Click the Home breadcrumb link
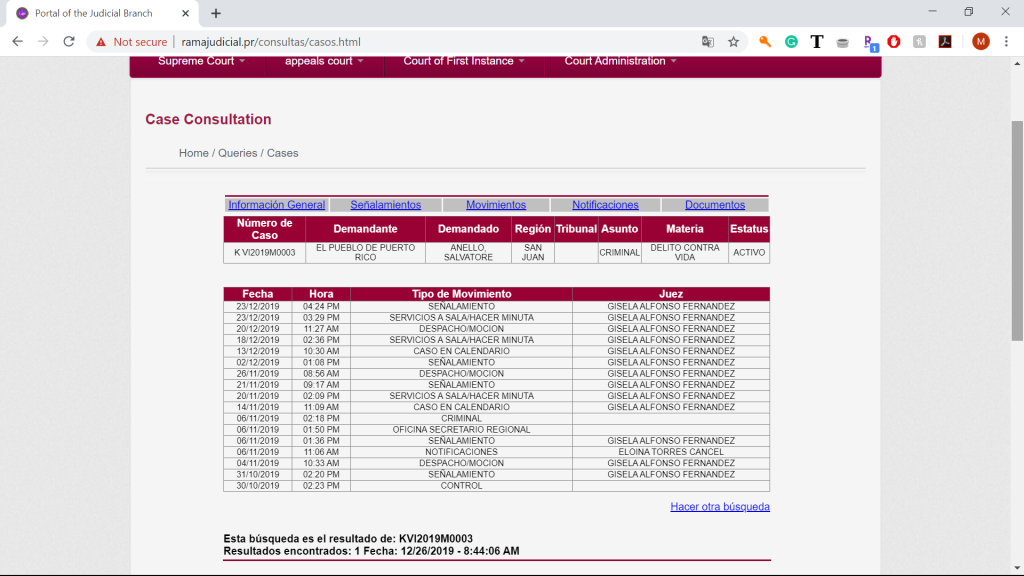The width and height of the screenshot is (1024, 576). click(193, 153)
